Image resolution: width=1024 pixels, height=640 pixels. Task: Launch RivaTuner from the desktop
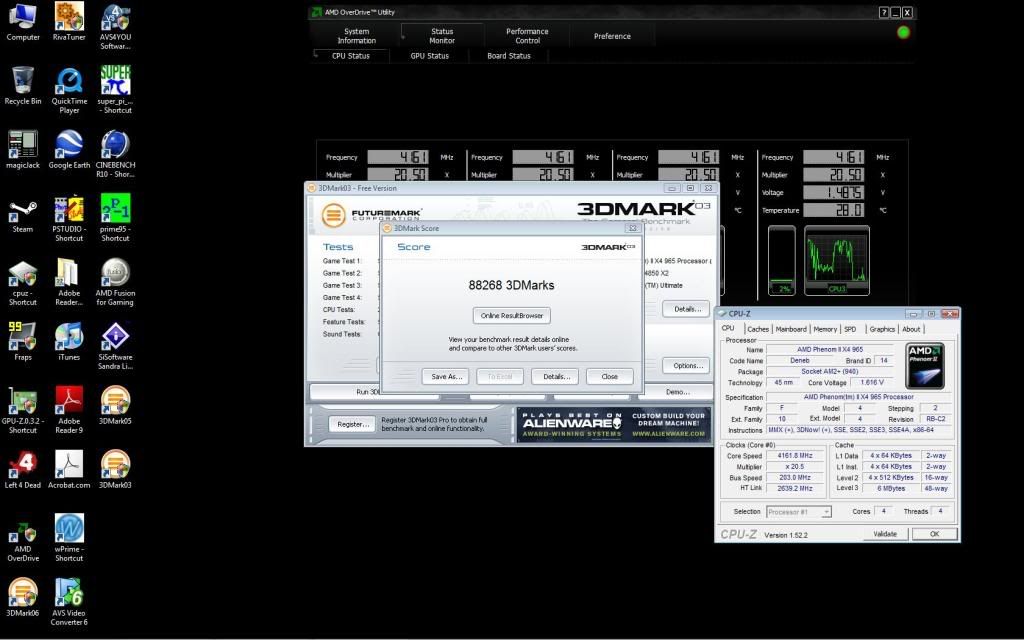click(69, 22)
